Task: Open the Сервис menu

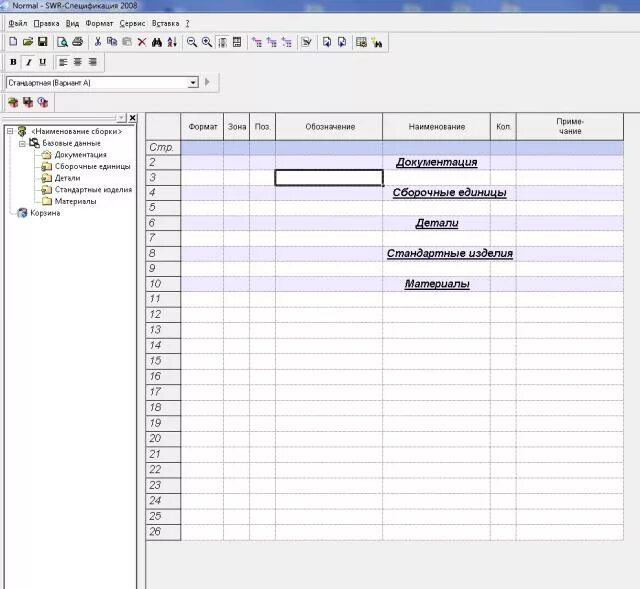Action: click(x=132, y=24)
